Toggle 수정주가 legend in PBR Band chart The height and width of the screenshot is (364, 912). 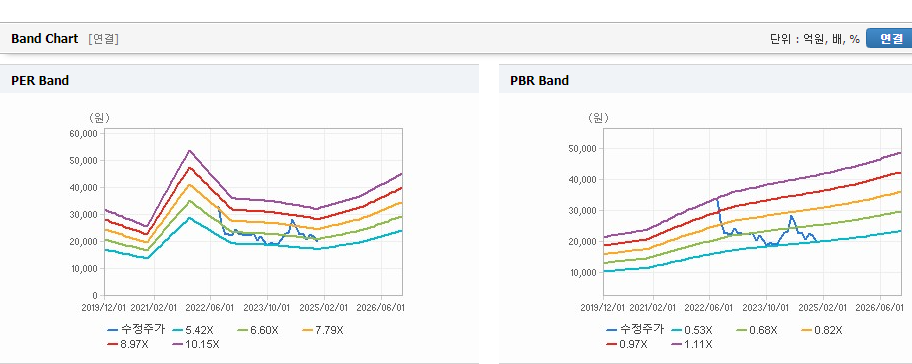(635, 329)
